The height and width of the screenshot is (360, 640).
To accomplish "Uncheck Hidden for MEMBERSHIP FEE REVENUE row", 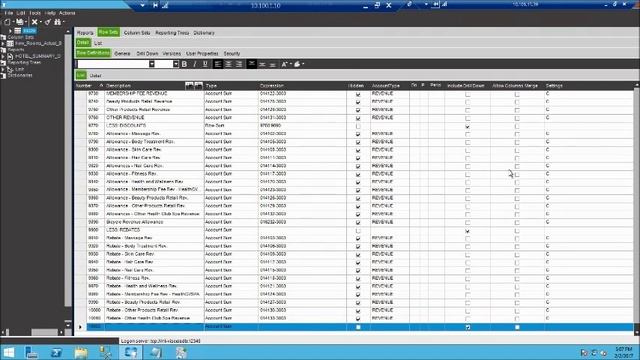I will tap(358, 94).
